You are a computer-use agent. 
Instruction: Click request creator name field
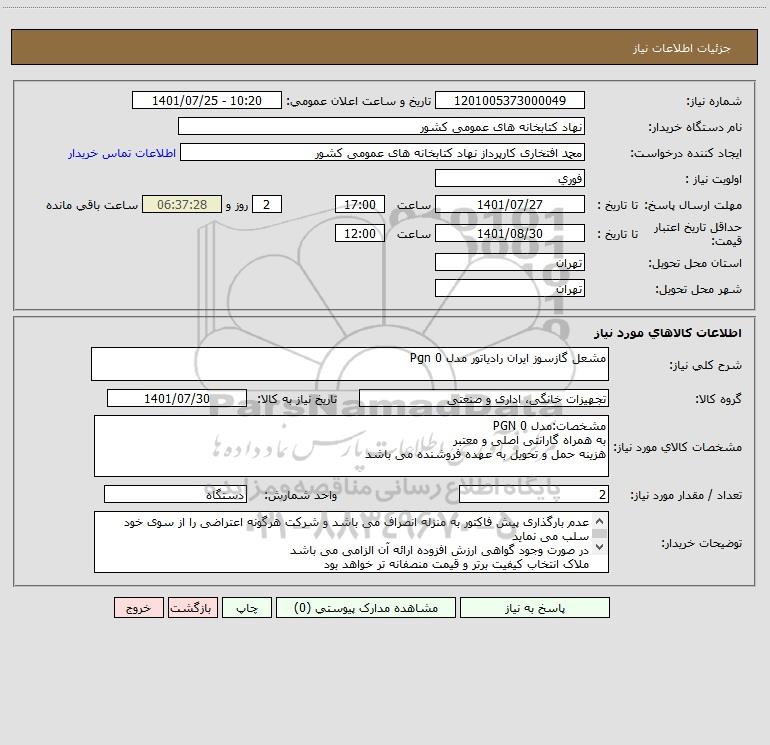(382, 153)
